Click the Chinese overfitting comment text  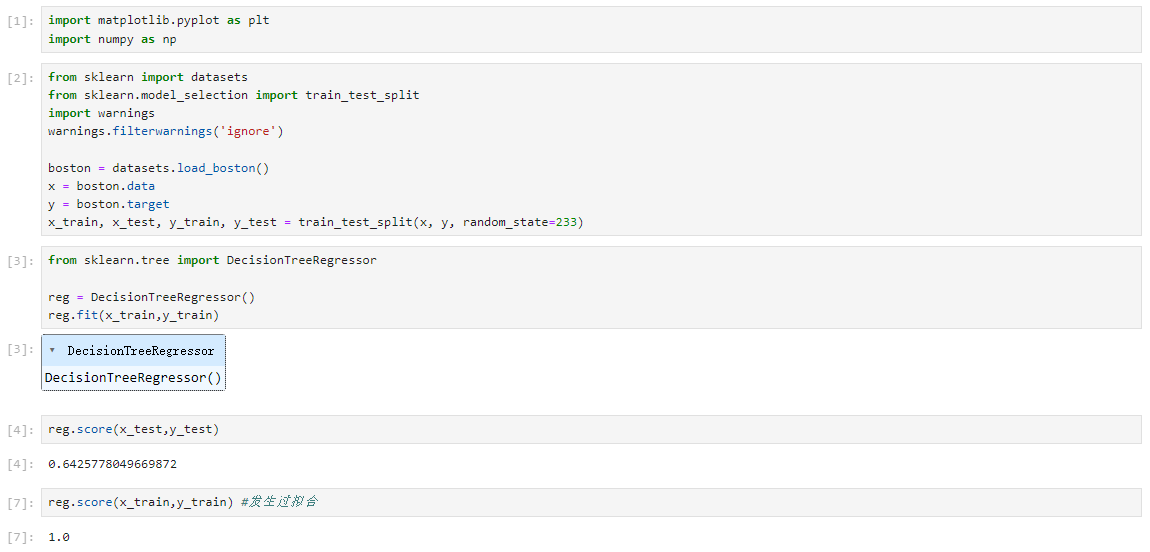click(x=279, y=502)
